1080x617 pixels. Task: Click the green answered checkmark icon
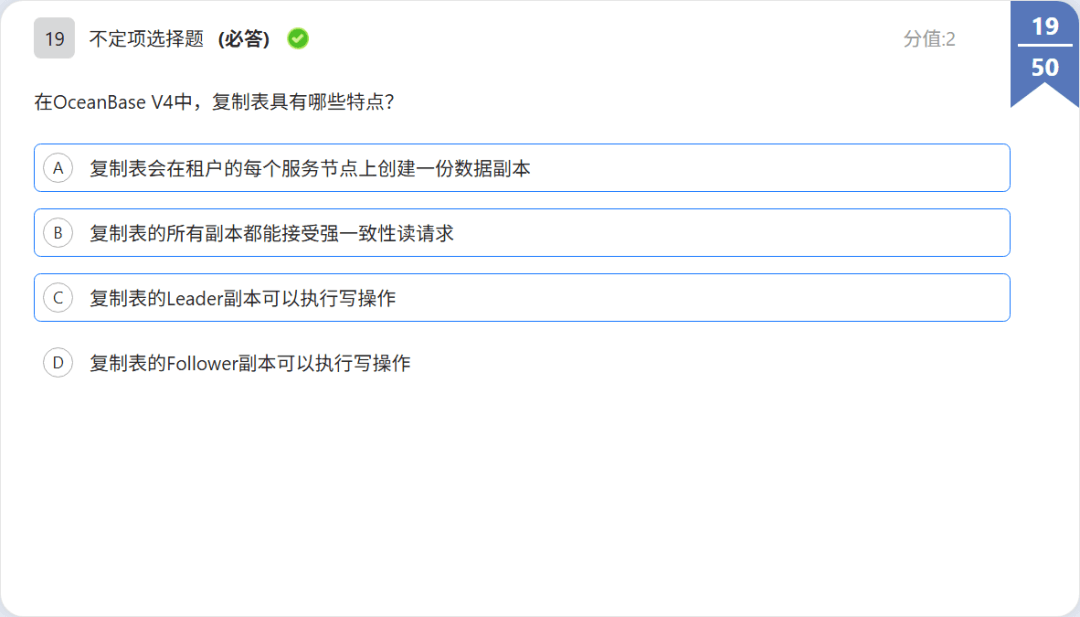click(298, 39)
